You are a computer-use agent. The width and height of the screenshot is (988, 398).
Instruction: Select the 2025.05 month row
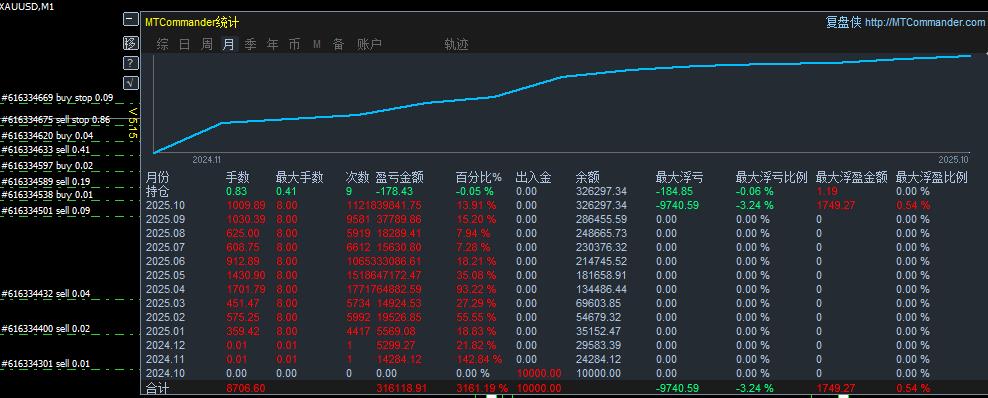tap(563, 275)
